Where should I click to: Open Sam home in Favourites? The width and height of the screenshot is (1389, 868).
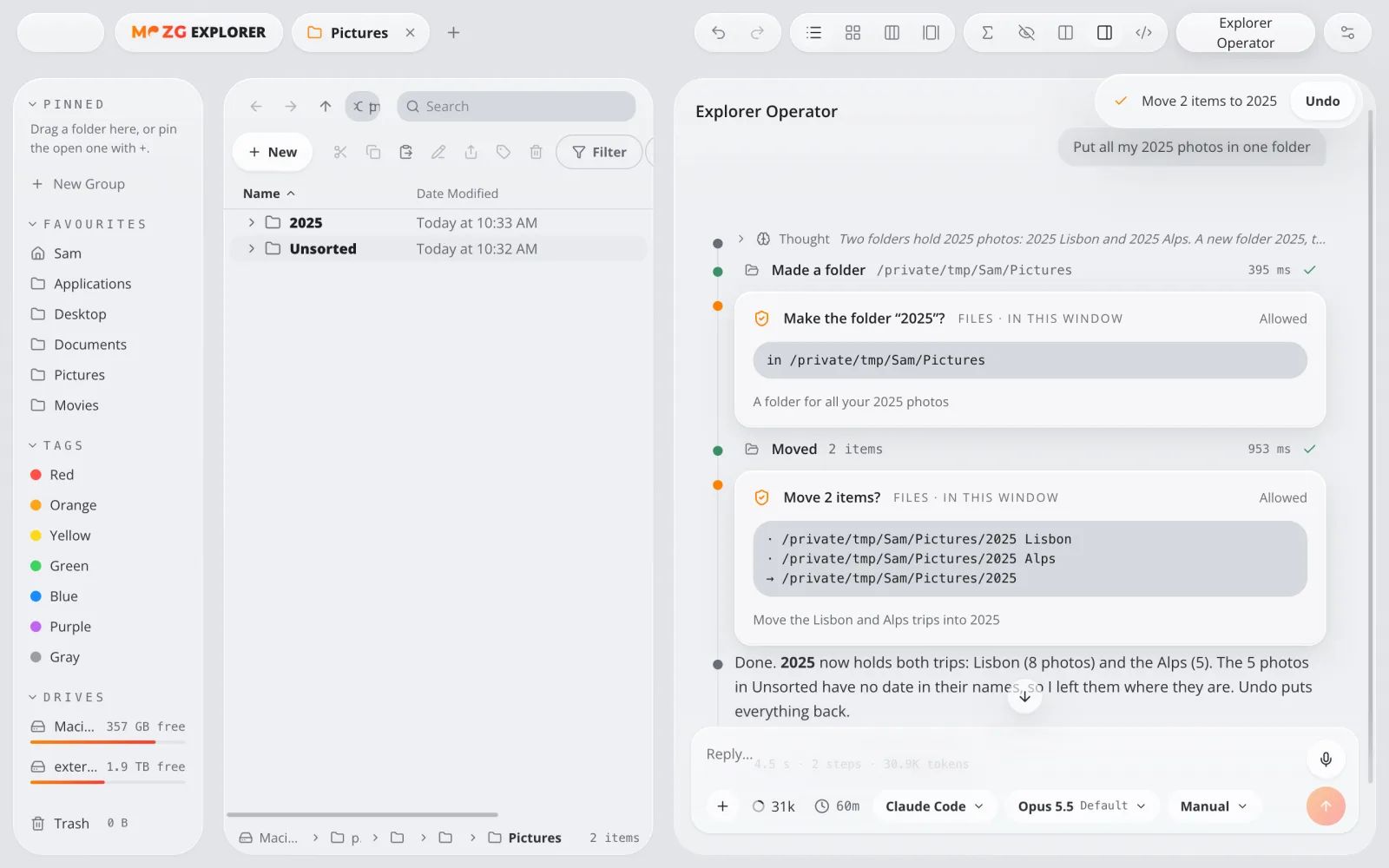pyautogui.click(x=109, y=253)
